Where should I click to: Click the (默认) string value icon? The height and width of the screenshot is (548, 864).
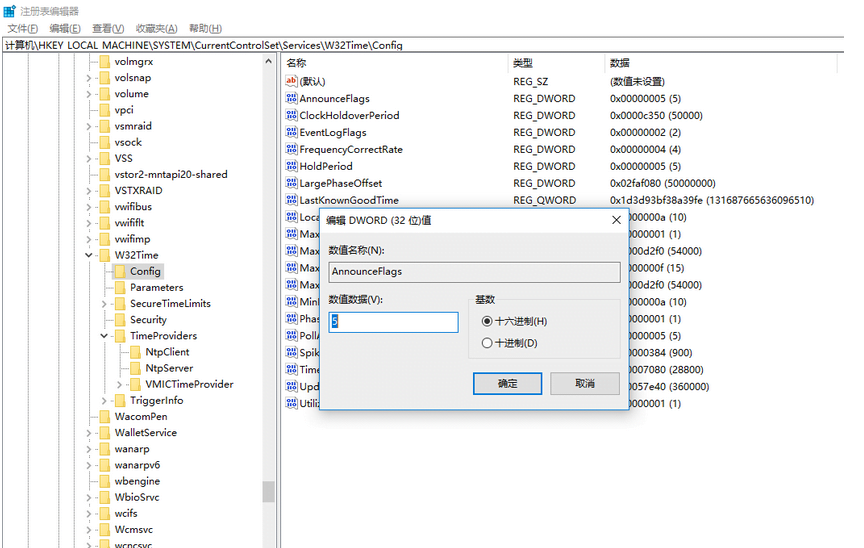click(291, 82)
